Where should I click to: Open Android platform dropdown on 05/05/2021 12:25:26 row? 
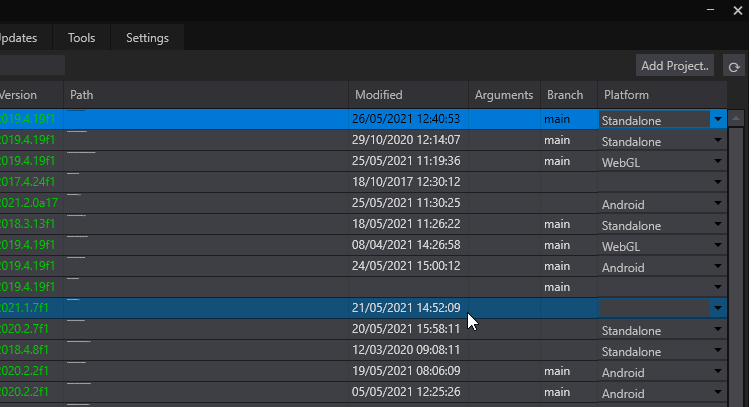pos(717,392)
